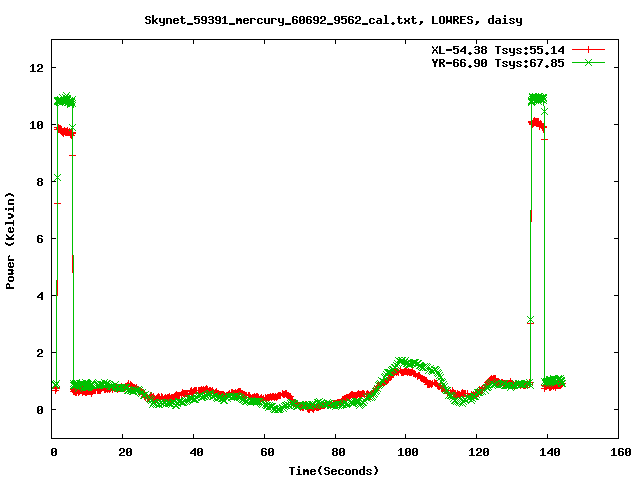Click the green legend line sample
Viewport: 640px width, 480px height.
pyautogui.click(x=588, y=62)
